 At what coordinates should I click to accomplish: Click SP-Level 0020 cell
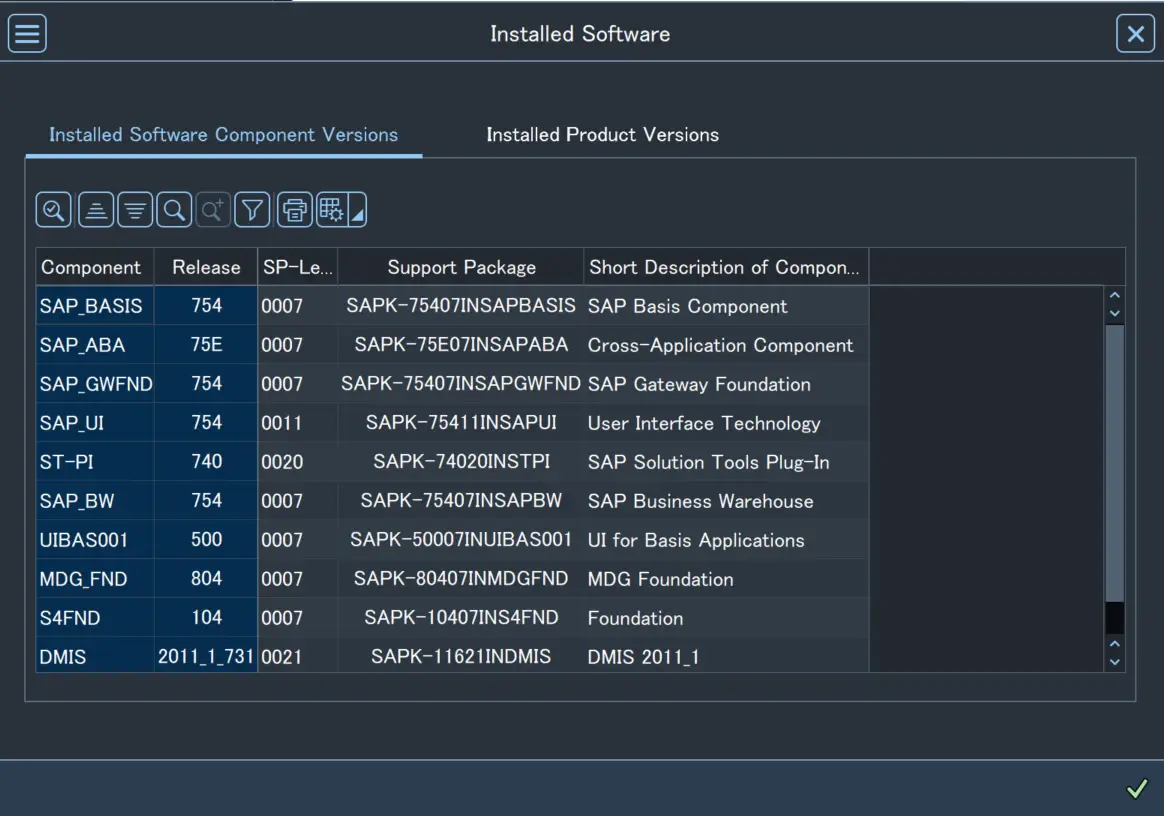tap(297, 462)
